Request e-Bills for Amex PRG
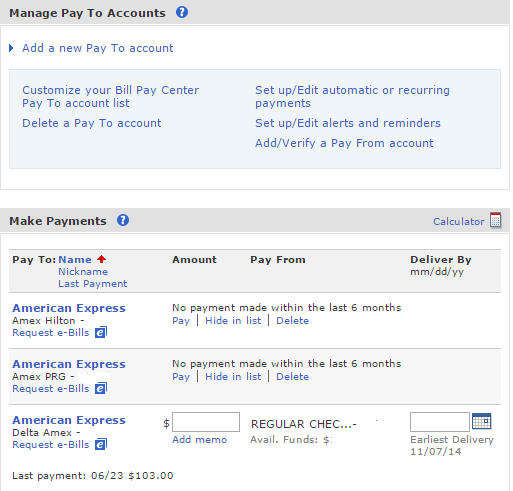 coord(51,389)
